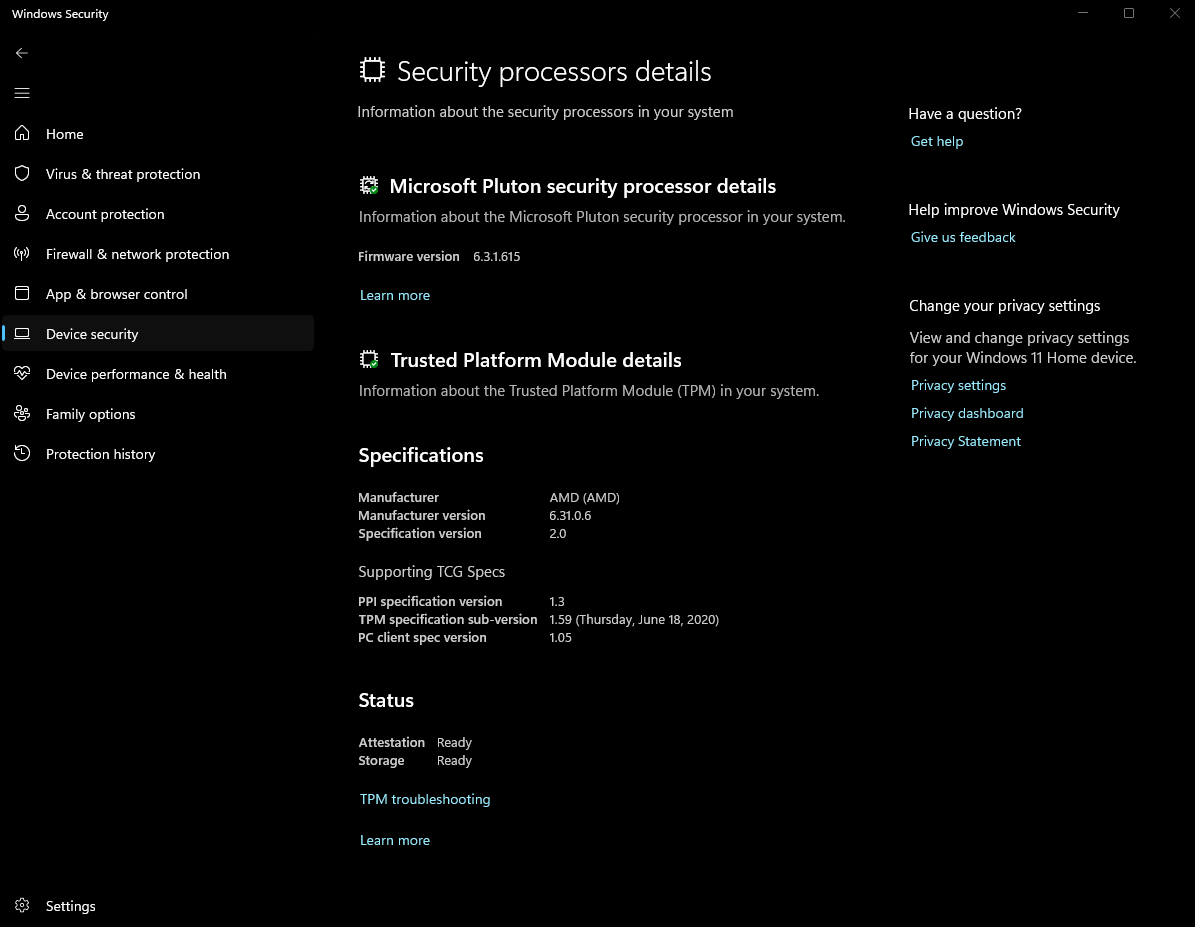The height and width of the screenshot is (927, 1195).
Task: Click the Protection history clock icon
Action: [x=22, y=454]
